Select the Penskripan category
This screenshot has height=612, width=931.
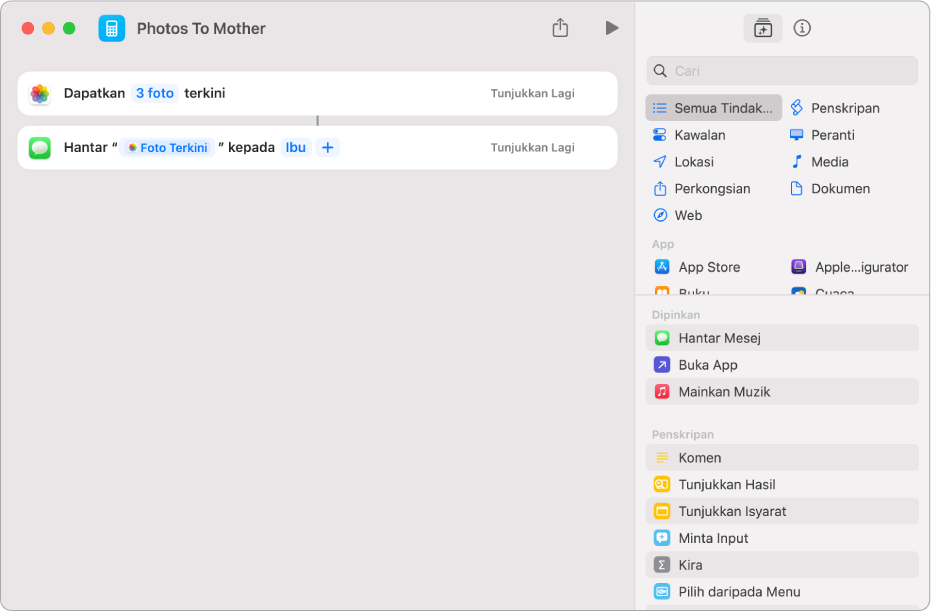[845, 108]
